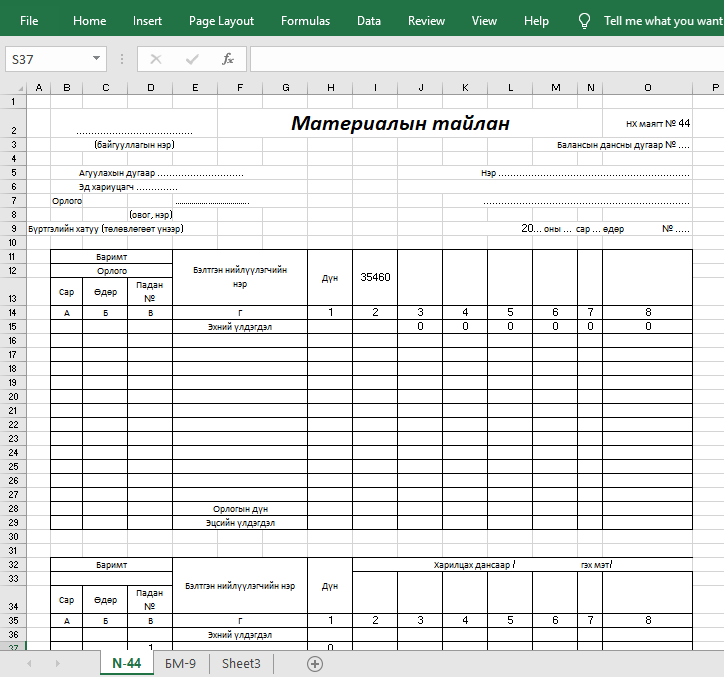Click the Cancel (X) formula bar icon

coord(156,59)
